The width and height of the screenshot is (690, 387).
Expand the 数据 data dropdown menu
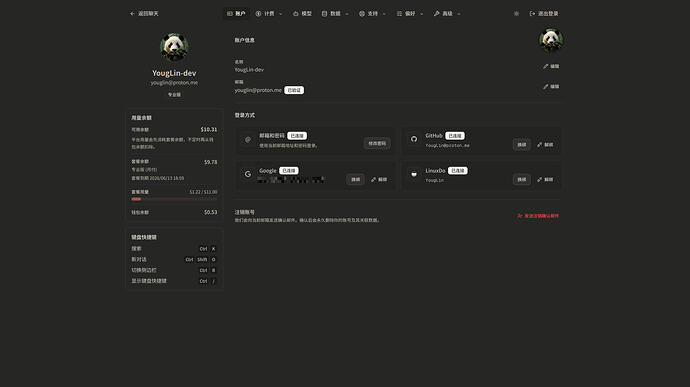pyautogui.click(x=335, y=14)
